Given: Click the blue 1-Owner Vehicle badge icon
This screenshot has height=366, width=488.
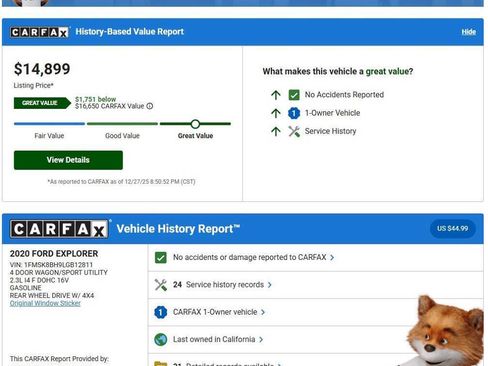Looking at the screenshot, I should [x=294, y=113].
